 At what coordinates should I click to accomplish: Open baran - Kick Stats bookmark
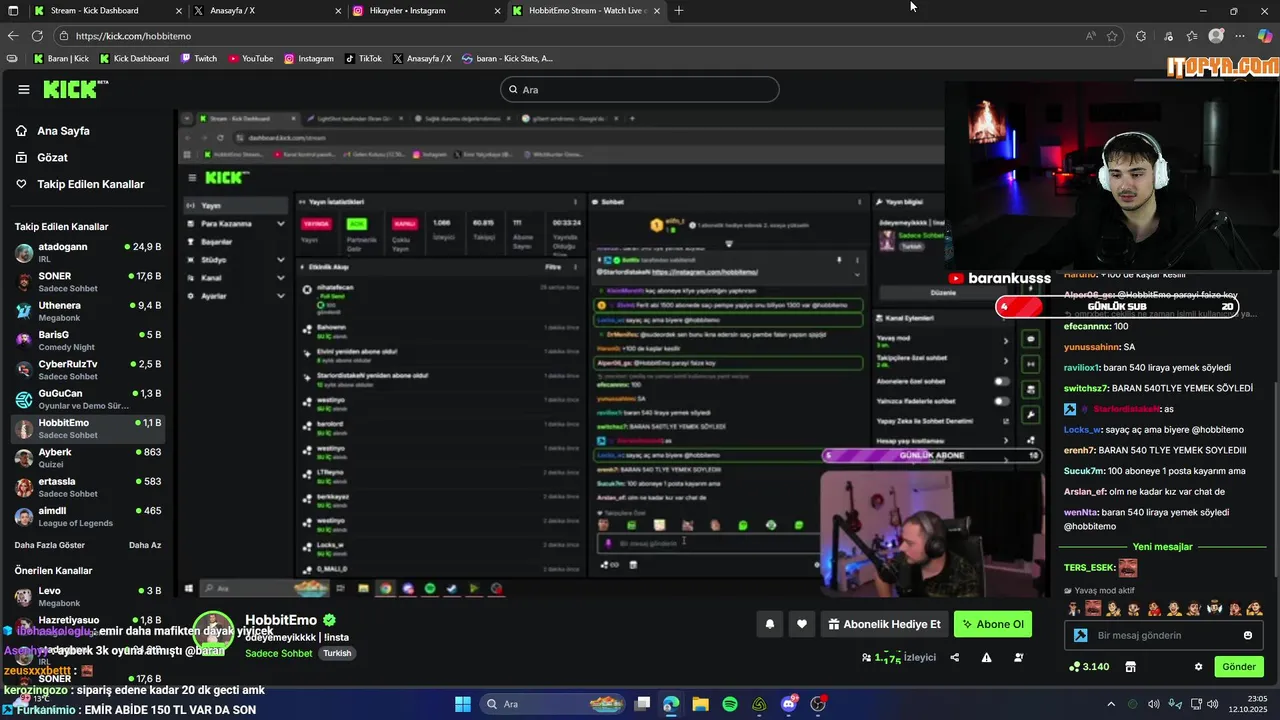point(507,58)
